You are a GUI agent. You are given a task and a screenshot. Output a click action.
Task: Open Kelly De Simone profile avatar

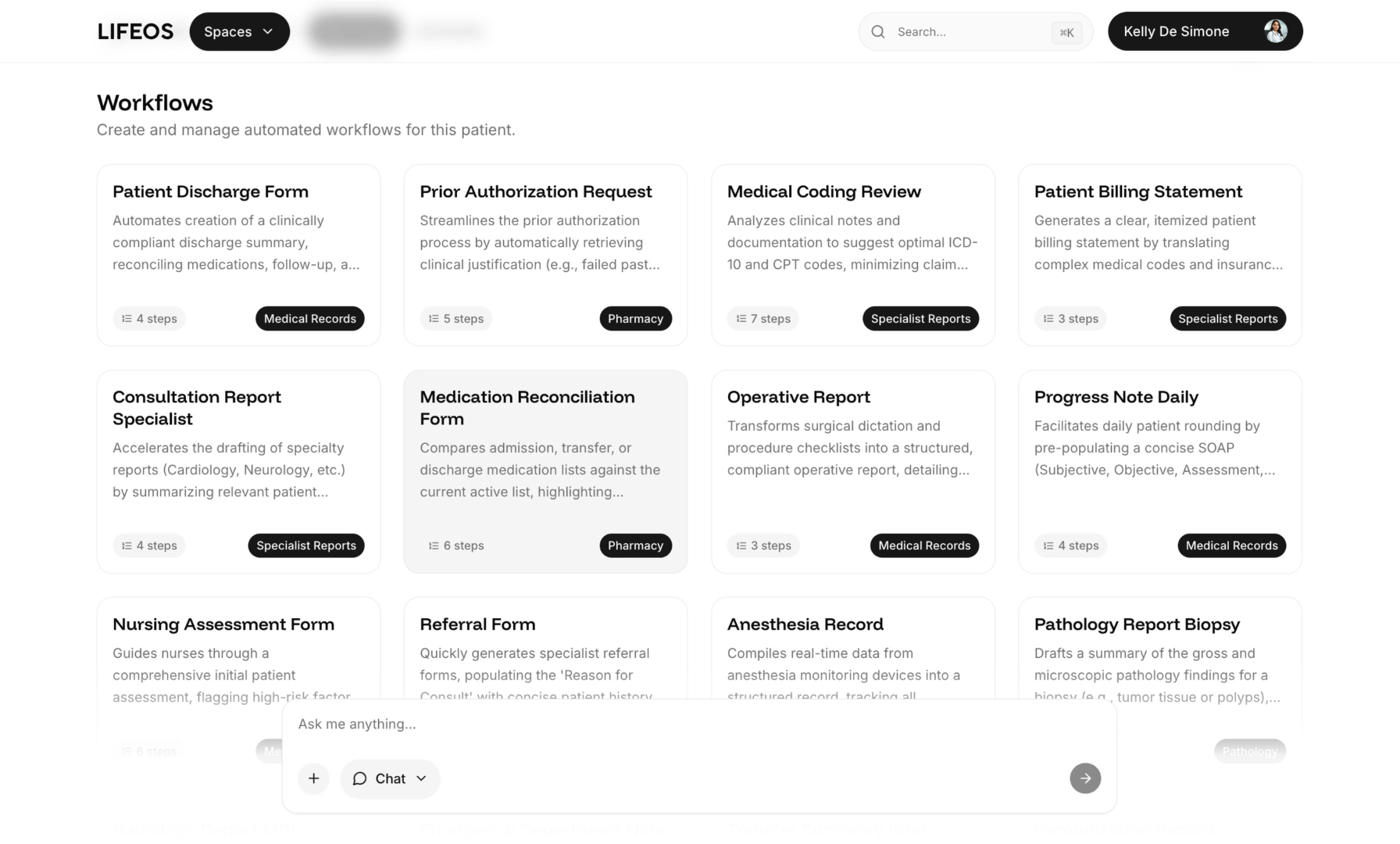tap(1275, 31)
